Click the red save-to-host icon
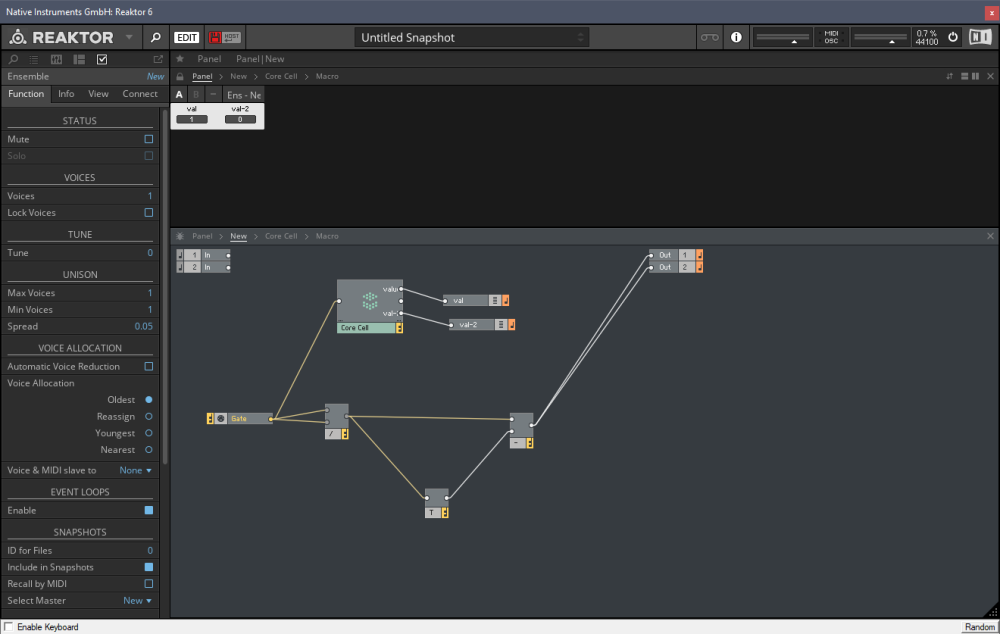 (x=215, y=38)
